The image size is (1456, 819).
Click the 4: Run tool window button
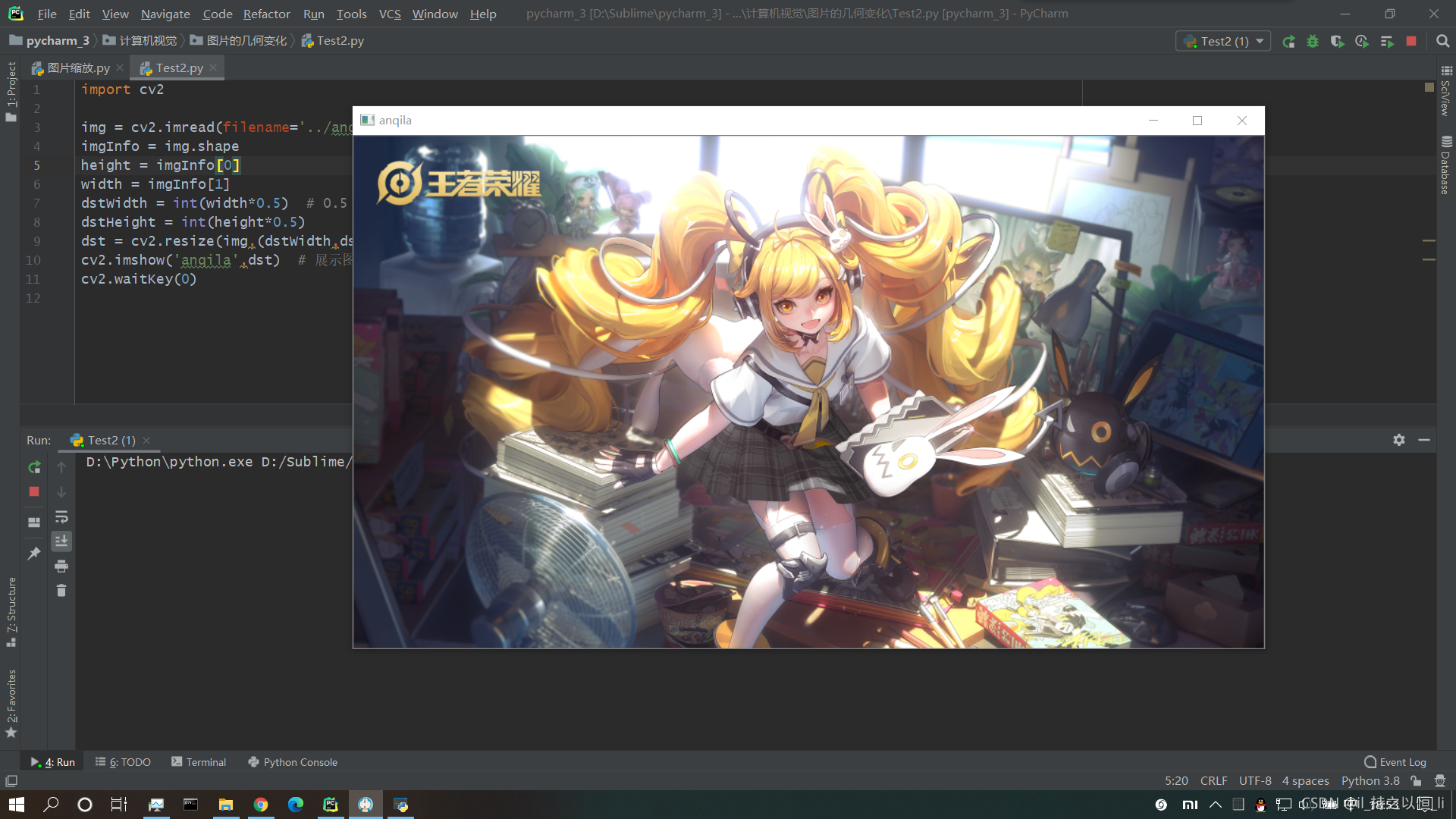click(x=53, y=762)
